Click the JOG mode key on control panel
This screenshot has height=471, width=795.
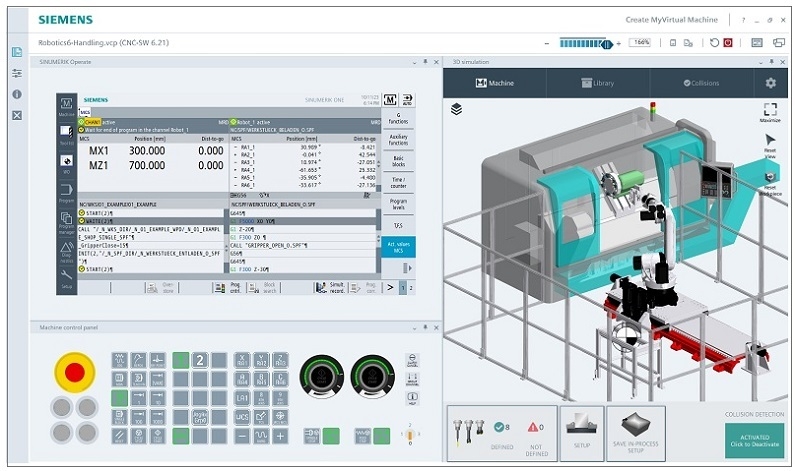coord(120,360)
